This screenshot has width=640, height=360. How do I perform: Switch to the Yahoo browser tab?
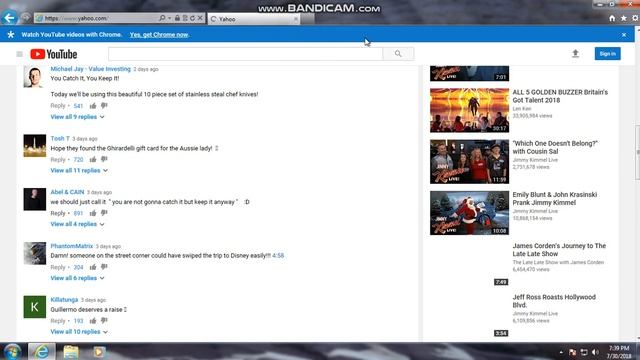(253, 19)
